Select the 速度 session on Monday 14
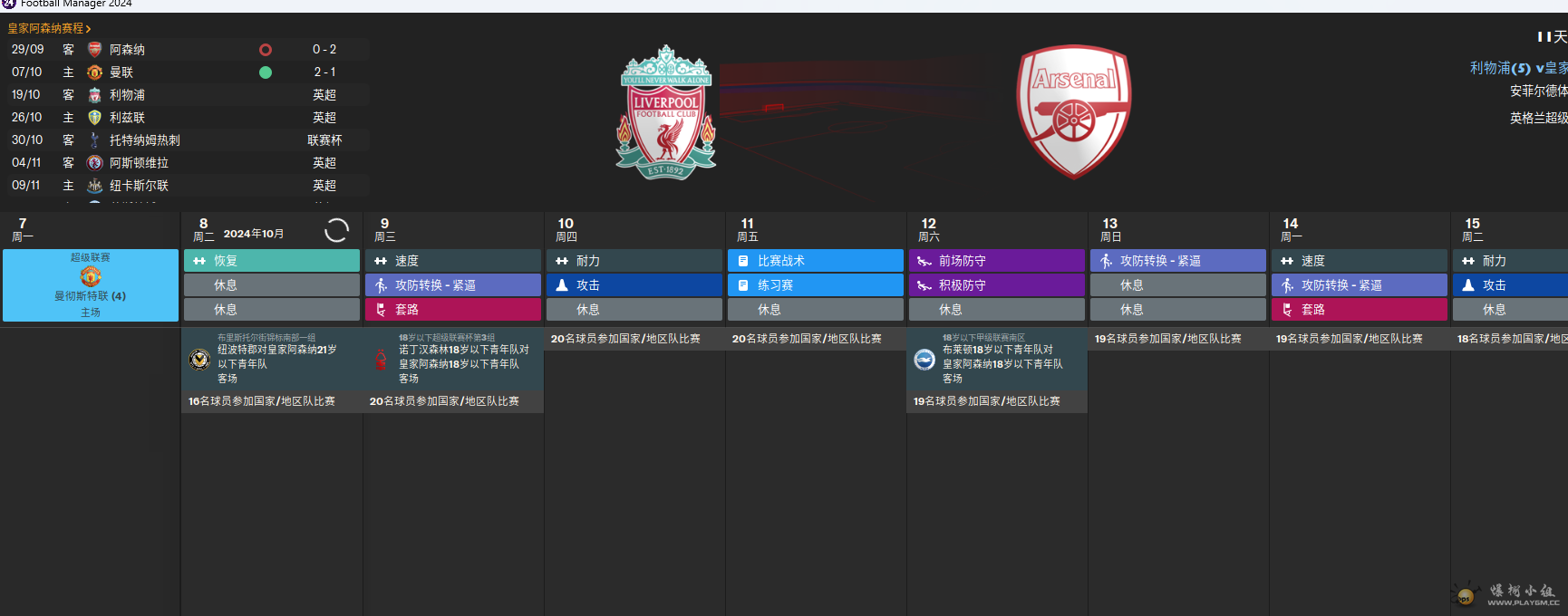This screenshot has height=616, width=1568. 1360,261
